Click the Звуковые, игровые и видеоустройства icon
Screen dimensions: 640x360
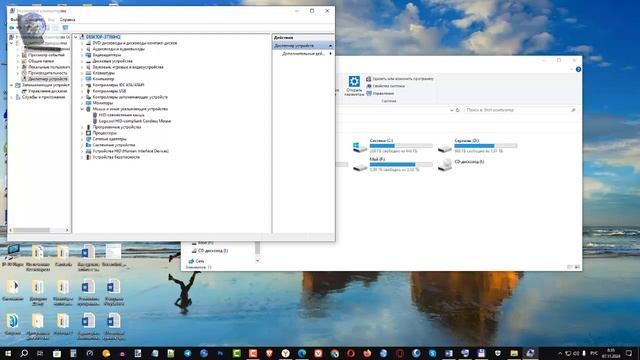coord(88,67)
